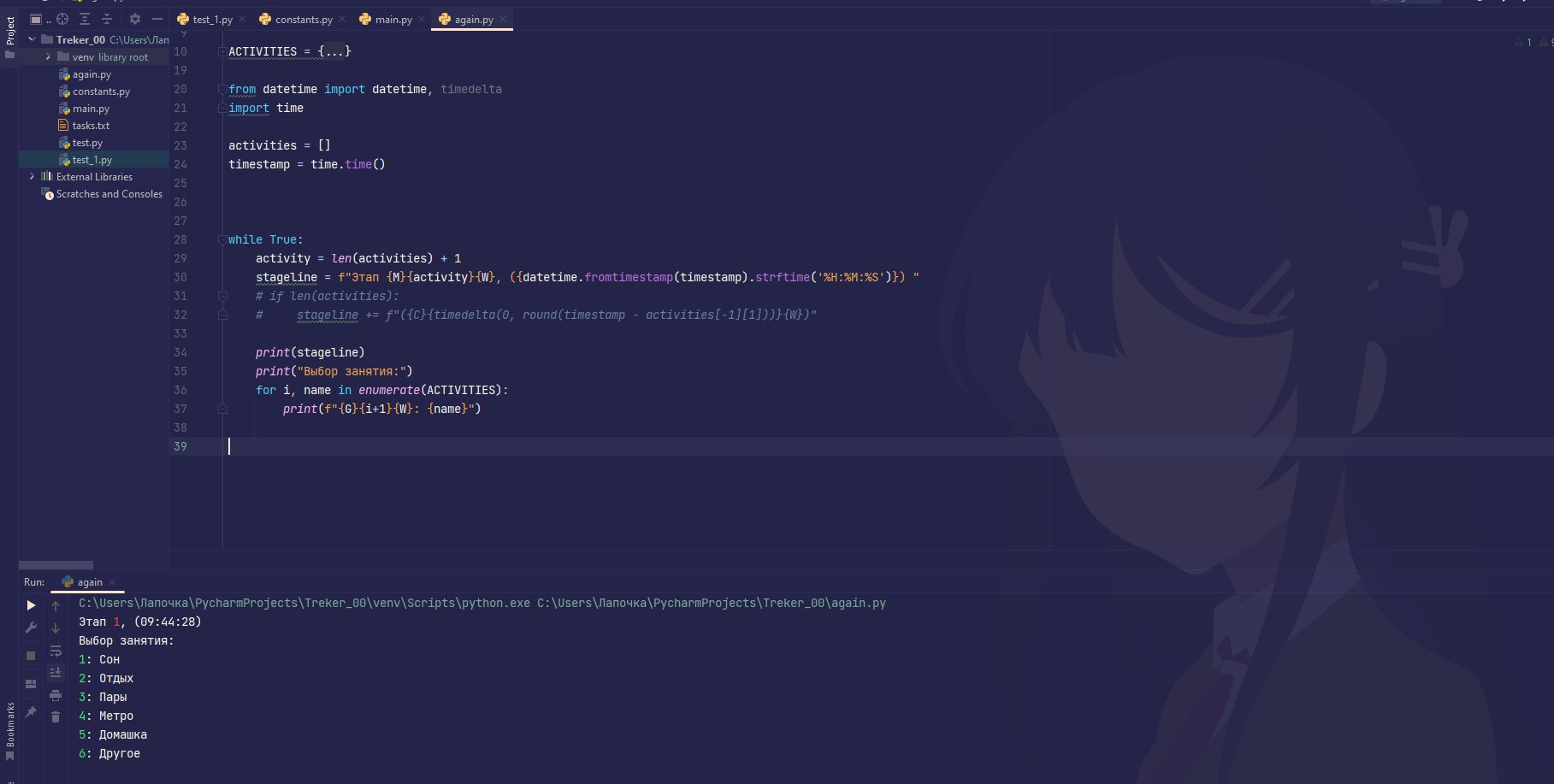Collapse the while True block at line 28

pos(222,240)
